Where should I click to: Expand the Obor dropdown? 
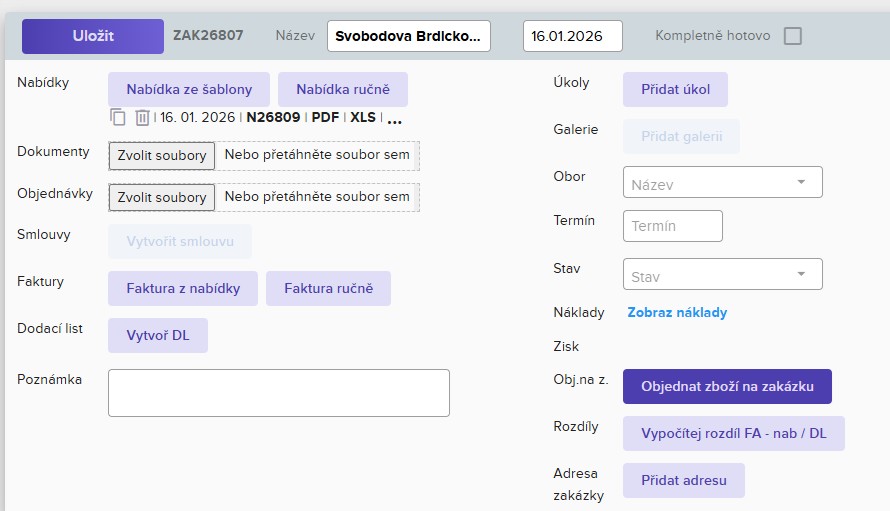pos(722,182)
